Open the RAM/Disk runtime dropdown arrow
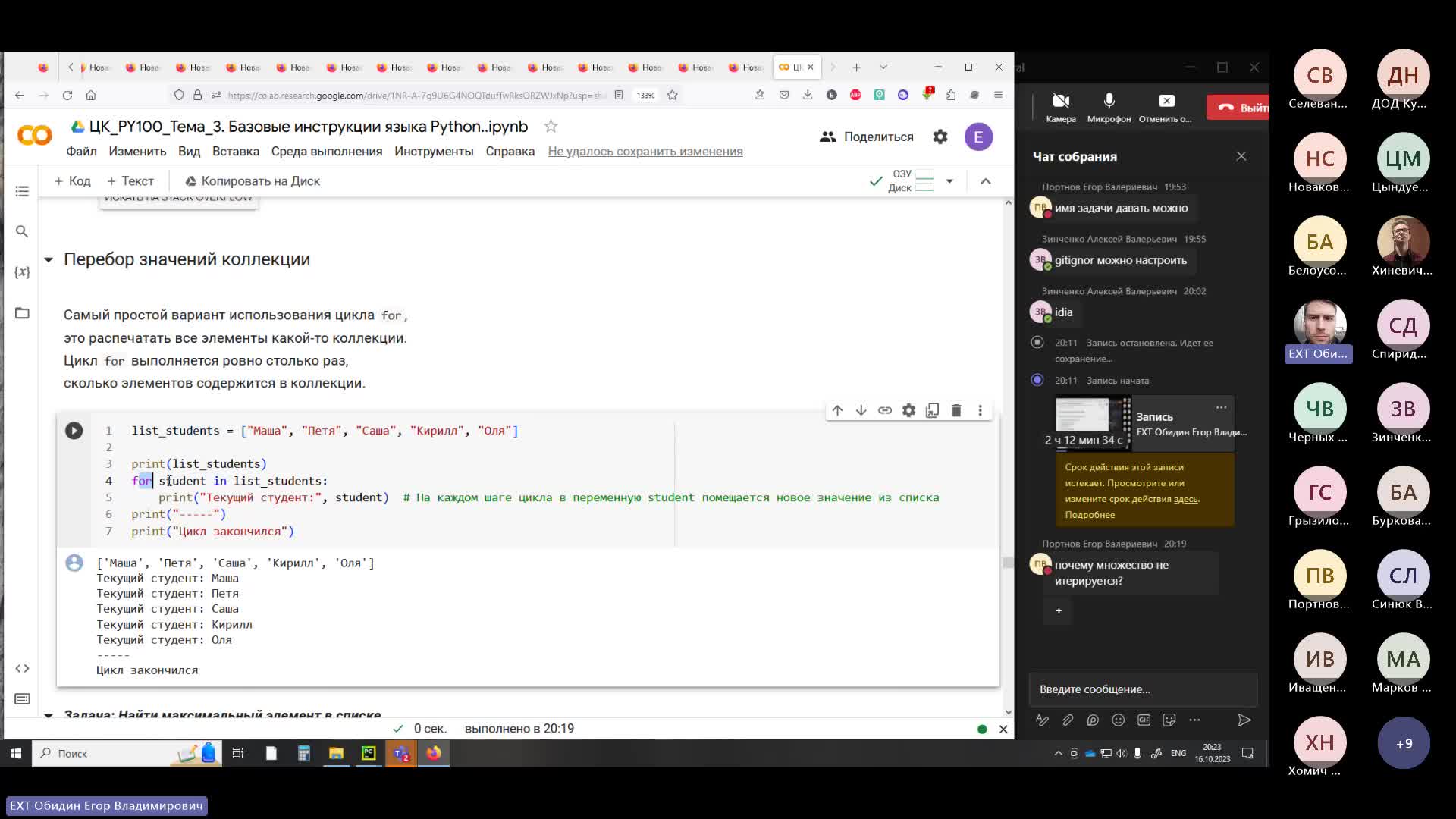Viewport: 1456px width, 819px height. (x=949, y=181)
